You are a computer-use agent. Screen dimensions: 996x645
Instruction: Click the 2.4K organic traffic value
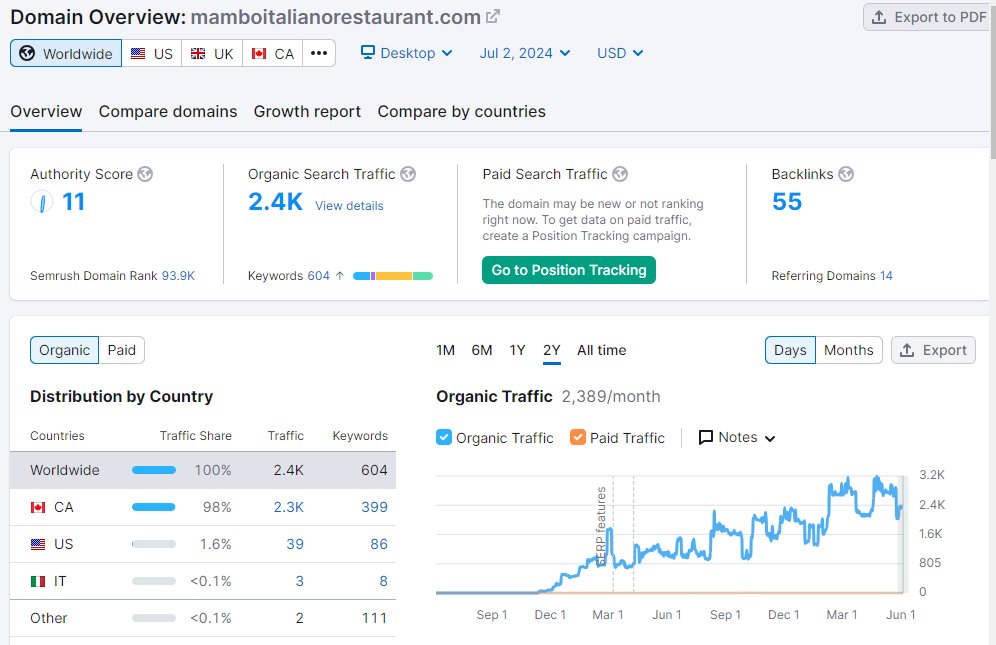pyautogui.click(x=275, y=202)
